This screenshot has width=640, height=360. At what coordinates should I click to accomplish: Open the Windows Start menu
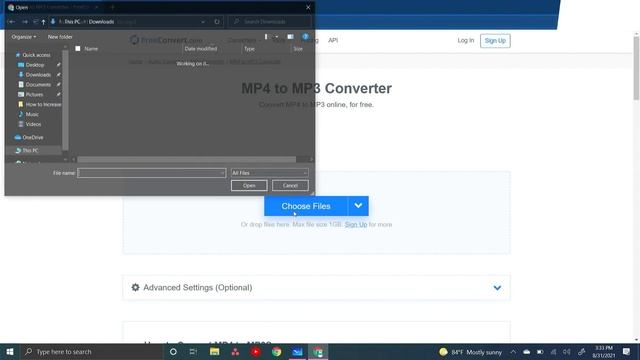point(10,352)
